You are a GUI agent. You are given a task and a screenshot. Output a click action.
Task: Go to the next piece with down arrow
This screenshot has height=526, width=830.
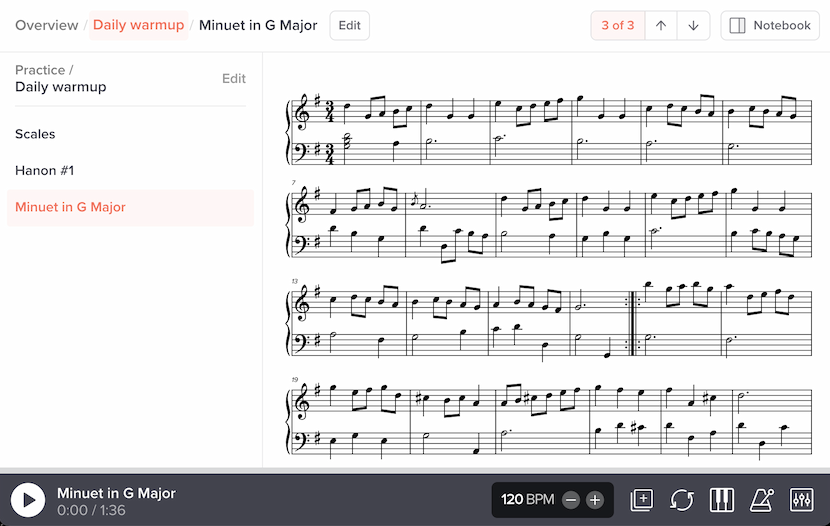[x=693, y=26]
